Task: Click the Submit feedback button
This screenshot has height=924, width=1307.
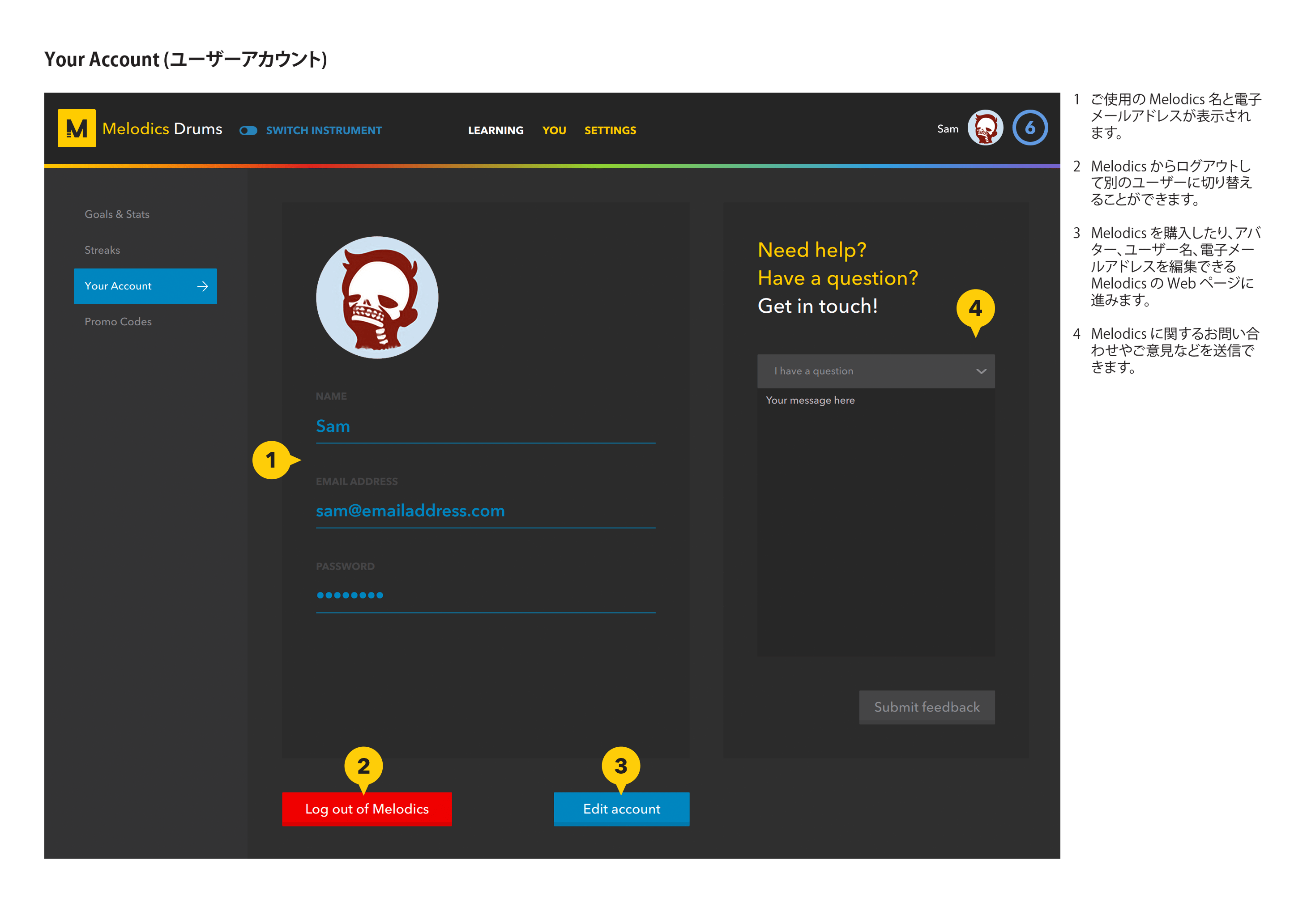Action: coord(926,707)
